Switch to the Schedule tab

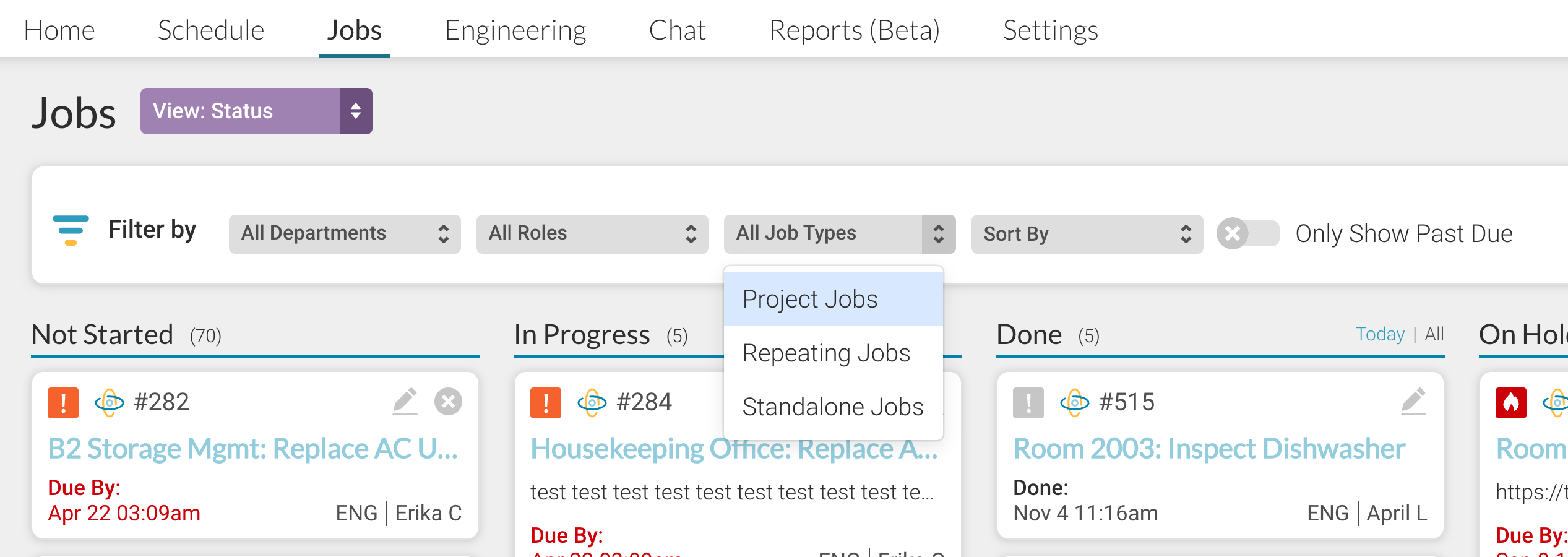(210, 30)
